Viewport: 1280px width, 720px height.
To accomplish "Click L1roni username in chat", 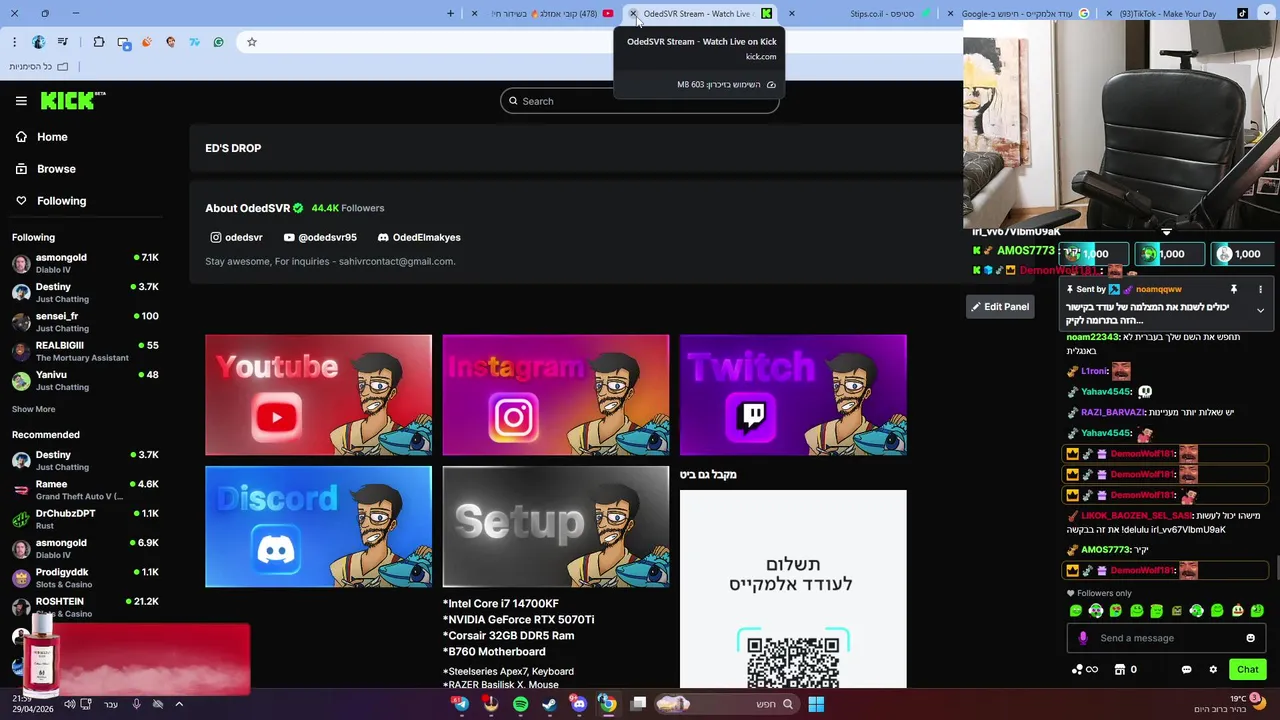I will 1094,371.
